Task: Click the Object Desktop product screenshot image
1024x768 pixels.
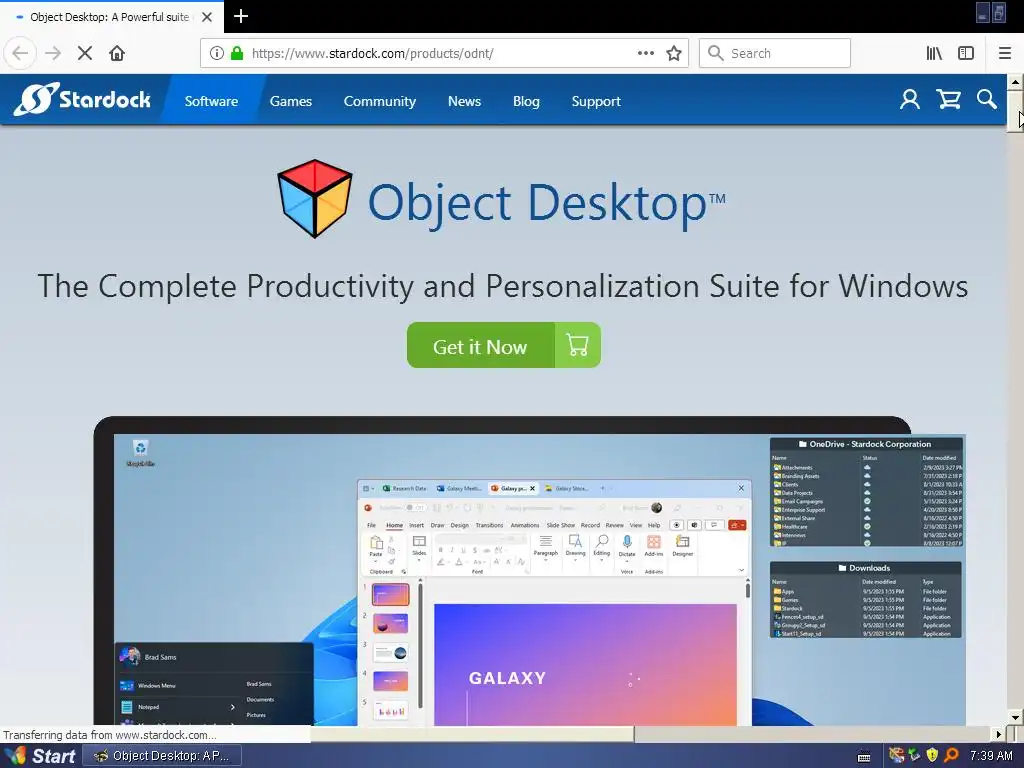Action: click(x=529, y=571)
